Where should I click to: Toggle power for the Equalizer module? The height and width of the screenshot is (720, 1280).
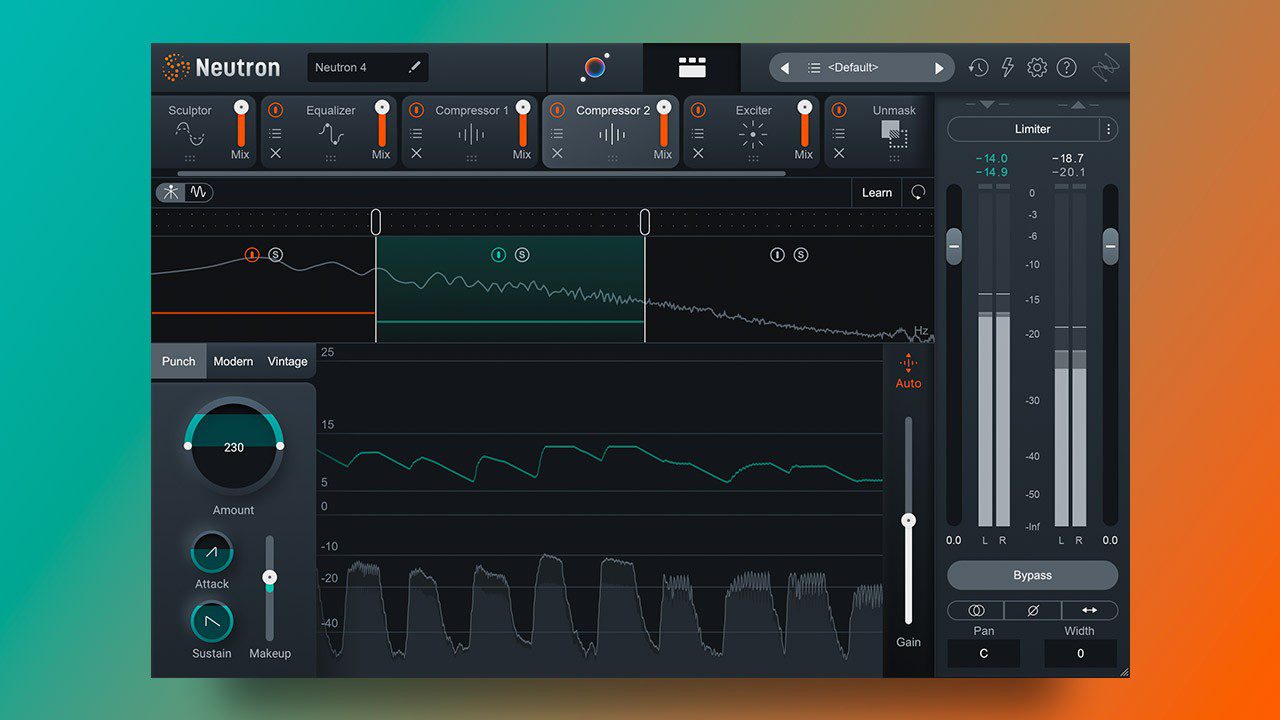click(x=275, y=110)
